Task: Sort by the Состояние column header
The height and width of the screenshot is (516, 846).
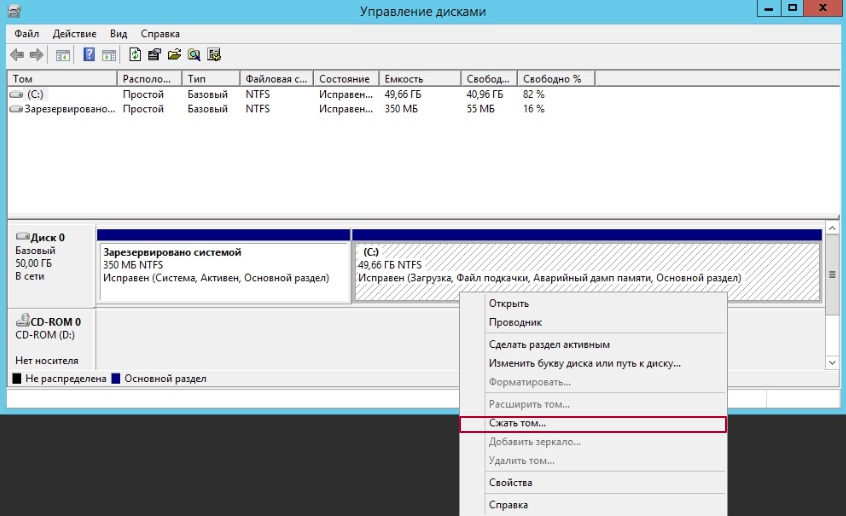Action: pyautogui.click(x=346, y=79)
